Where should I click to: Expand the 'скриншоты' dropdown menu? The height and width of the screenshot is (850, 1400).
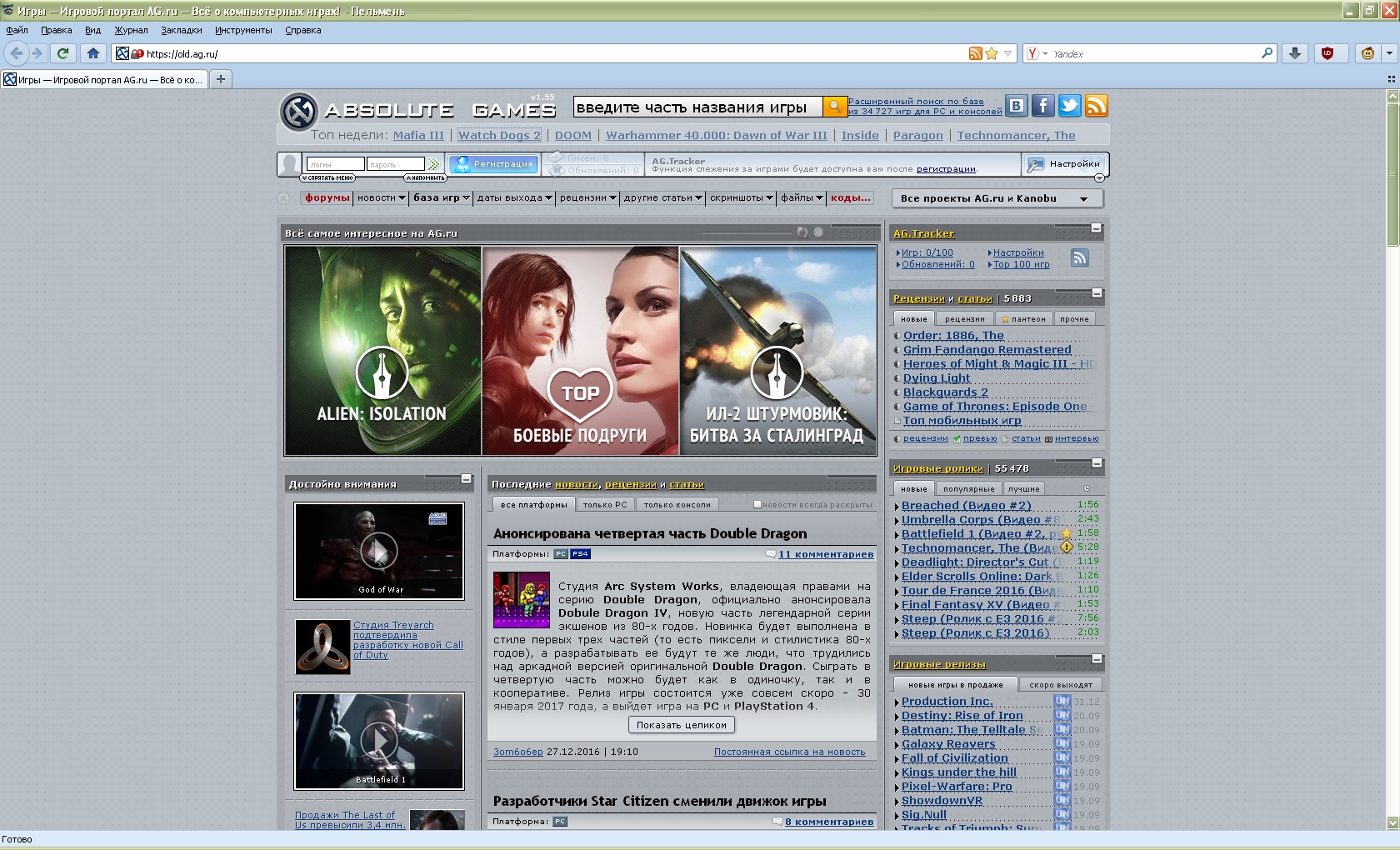pyautogui.click(x=742, y=198)
